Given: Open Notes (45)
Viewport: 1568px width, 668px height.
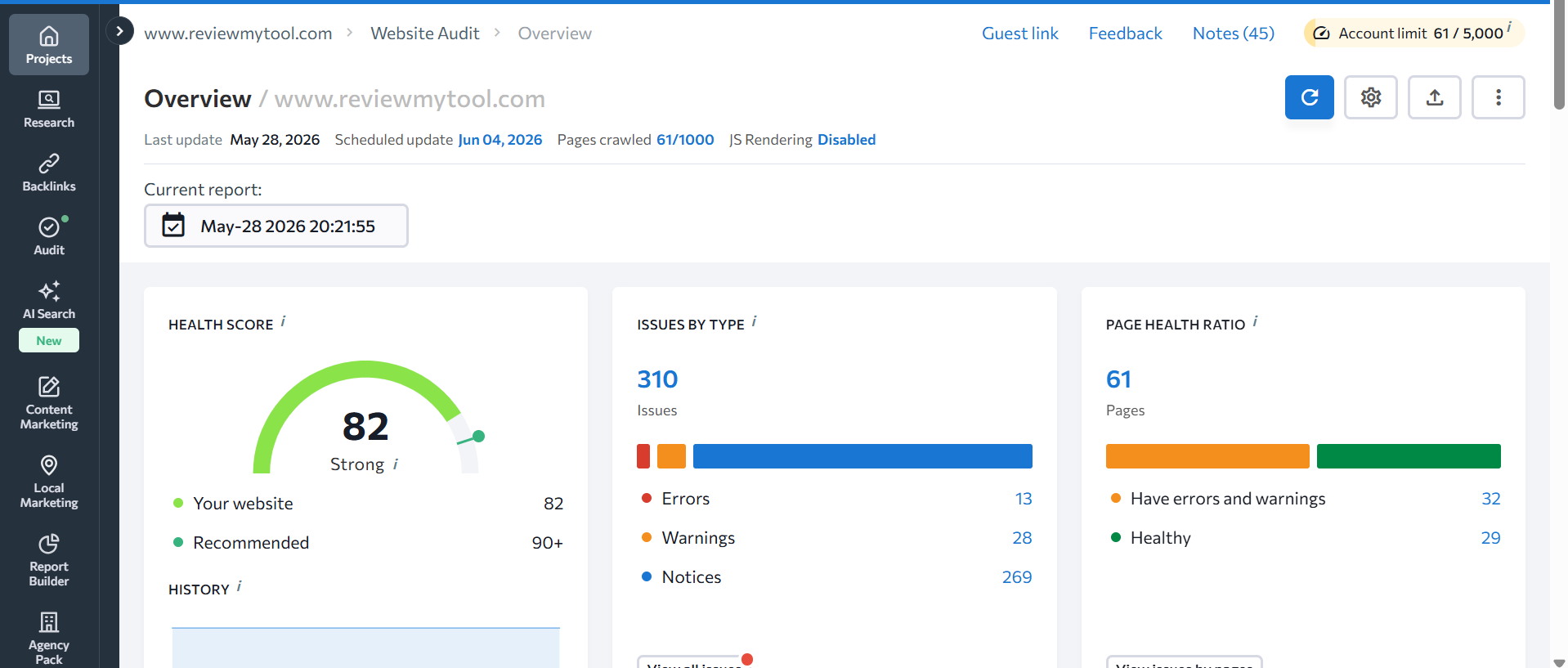Looking at the screenshot, I should click(x=1234, y=34).
